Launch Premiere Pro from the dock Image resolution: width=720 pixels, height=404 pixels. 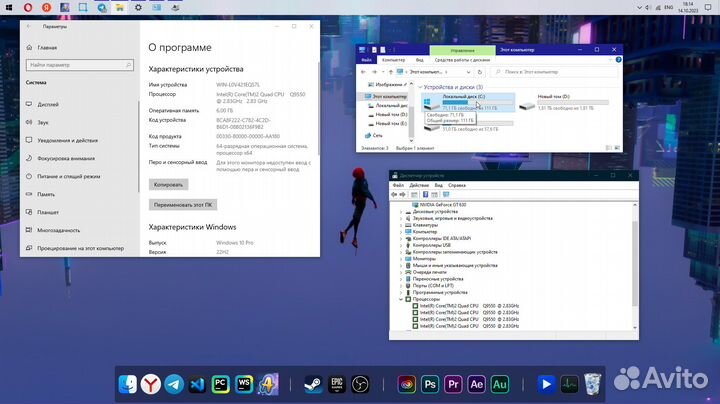click(x=453, y=384)
